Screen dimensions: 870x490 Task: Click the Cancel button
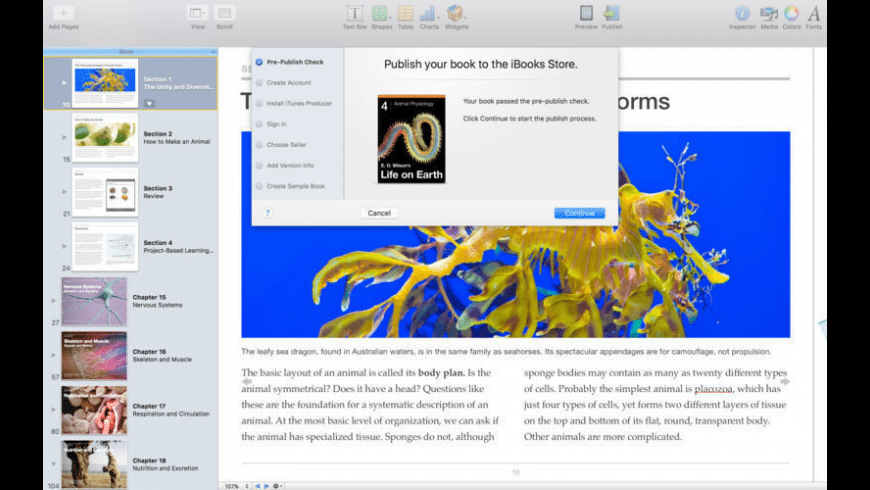click(379, 213)
